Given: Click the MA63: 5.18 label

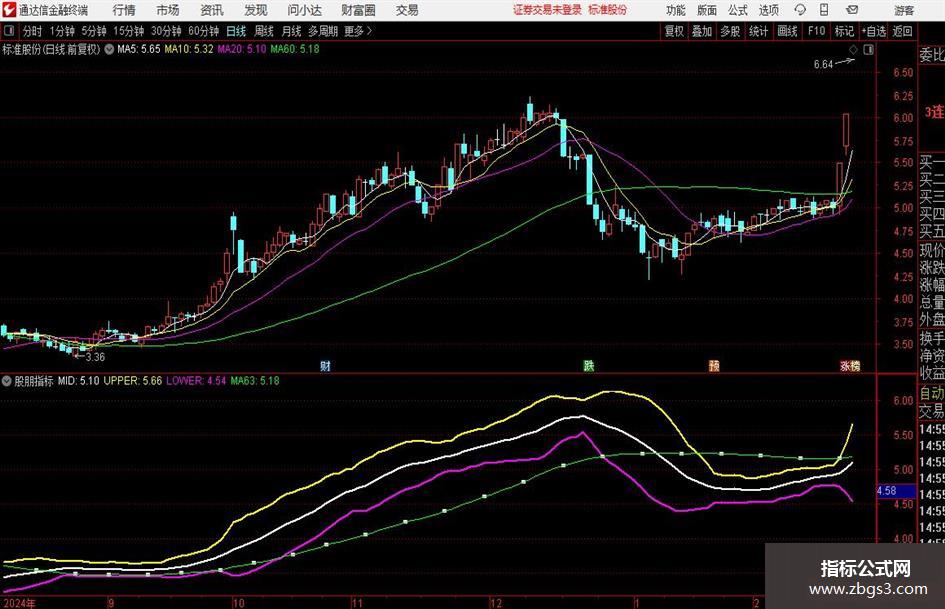Looking at the screenshot, I should [255, 381].
